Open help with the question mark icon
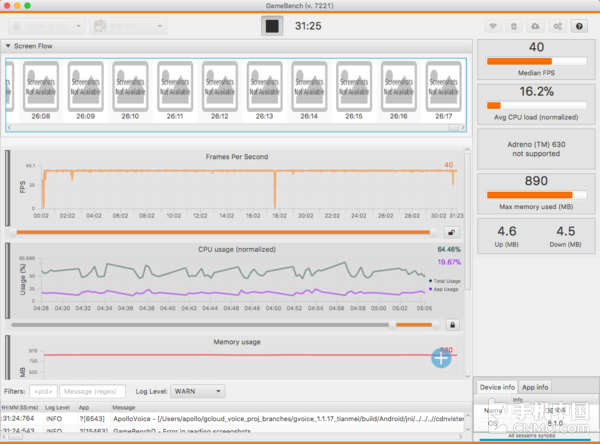Screen dimensions: 600x444 point(578,26)
